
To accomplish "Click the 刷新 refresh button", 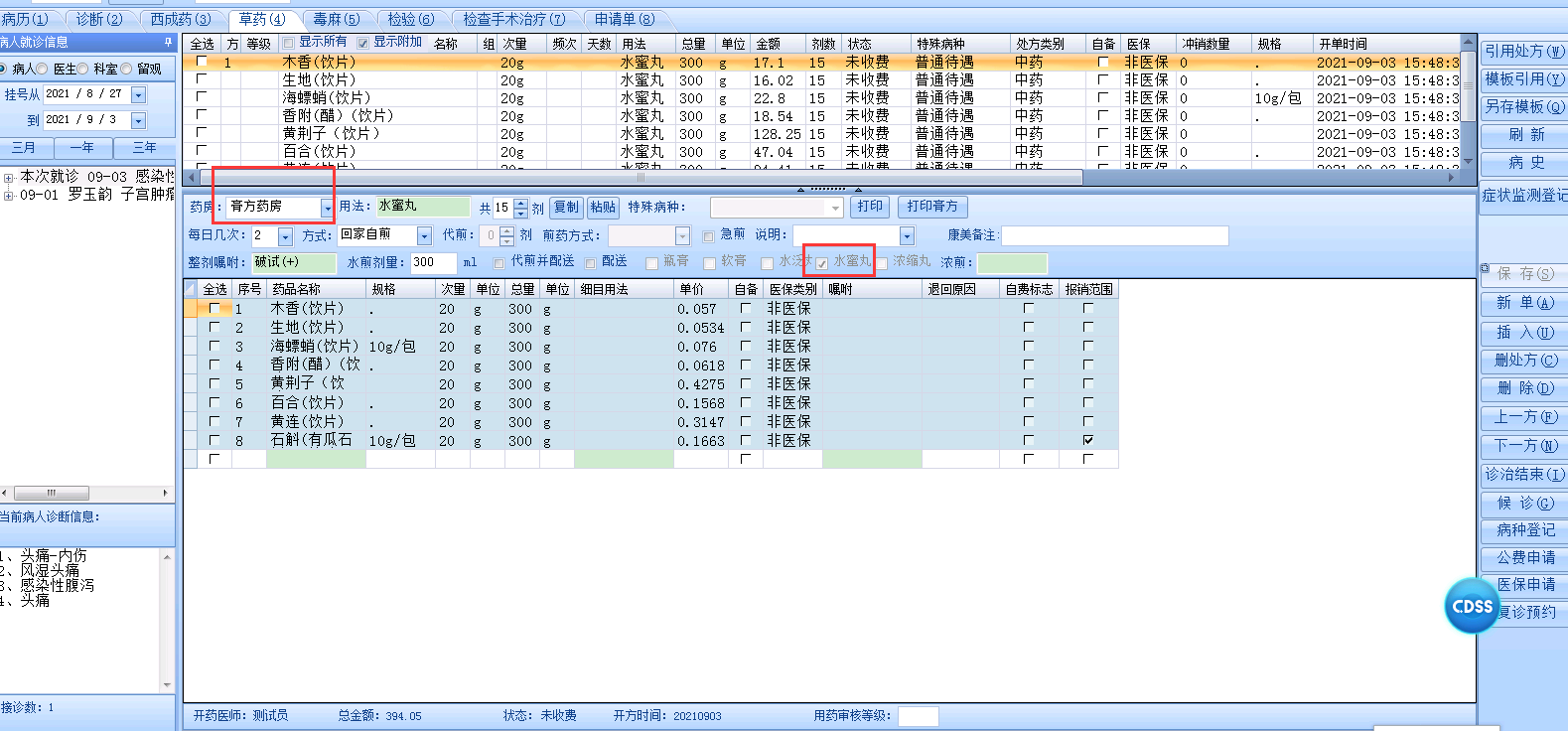I will pyautogui.click(x=1524, y=135).
